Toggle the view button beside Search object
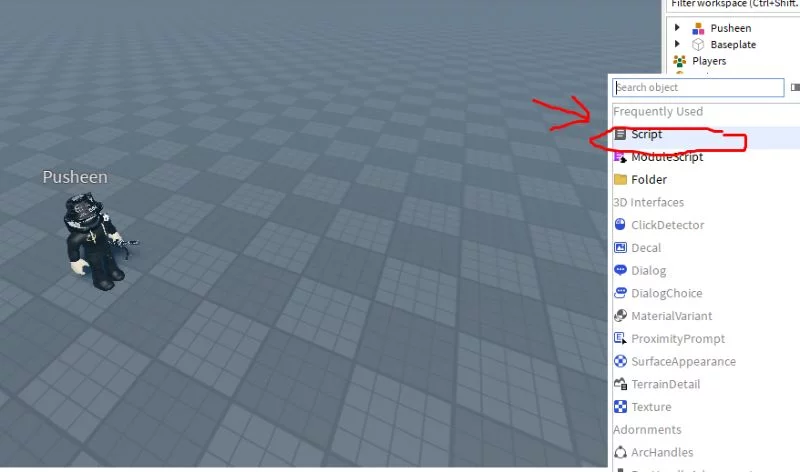Viewport: 800px width, 472px height. click(x=795, y=88)
